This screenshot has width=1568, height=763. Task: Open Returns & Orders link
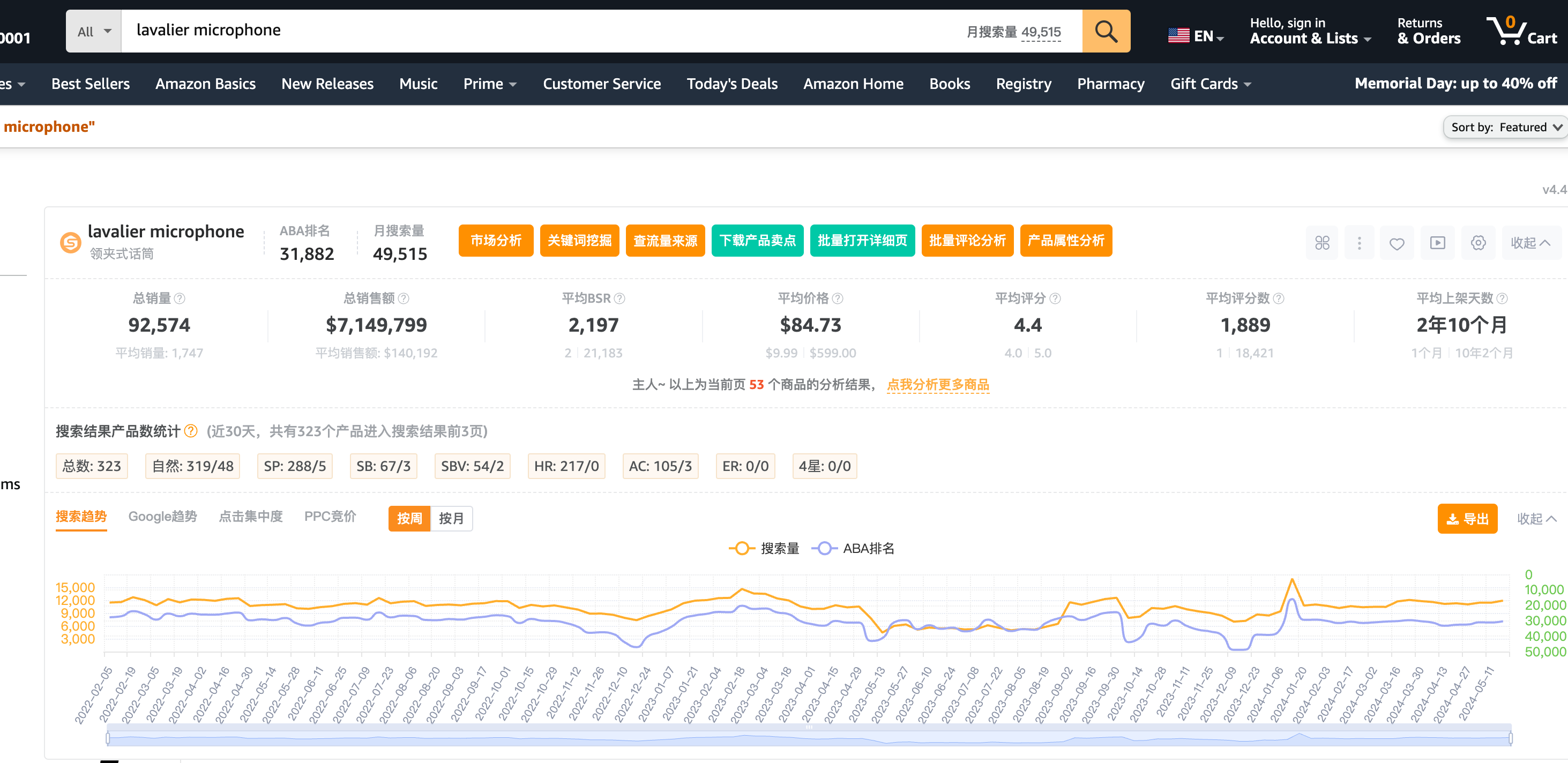click(x=1429, y=31)
